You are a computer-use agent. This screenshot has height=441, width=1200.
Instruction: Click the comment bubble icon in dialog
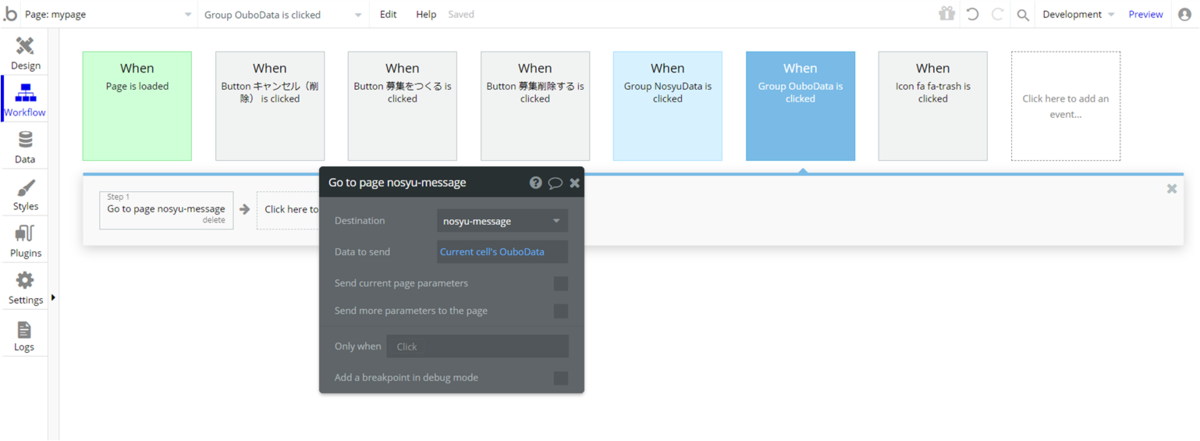pyautogui.click(x=555, y=183)
